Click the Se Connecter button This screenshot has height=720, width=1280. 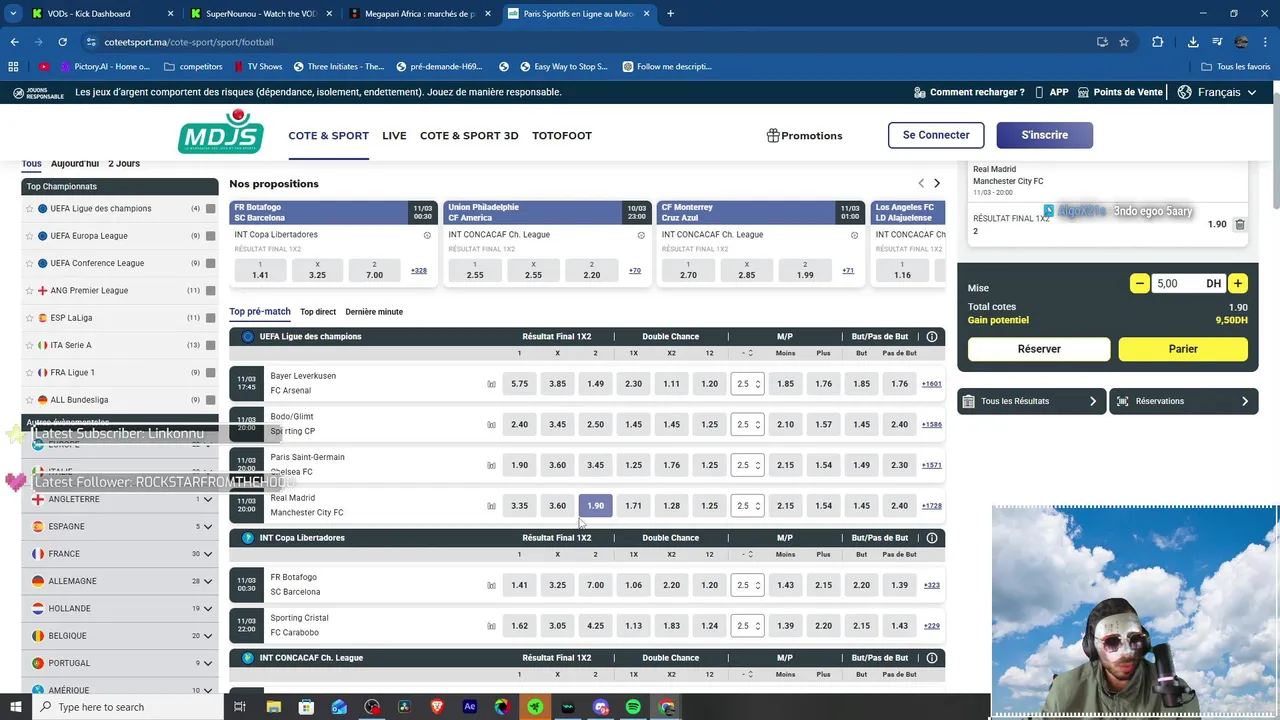[936, 135]
